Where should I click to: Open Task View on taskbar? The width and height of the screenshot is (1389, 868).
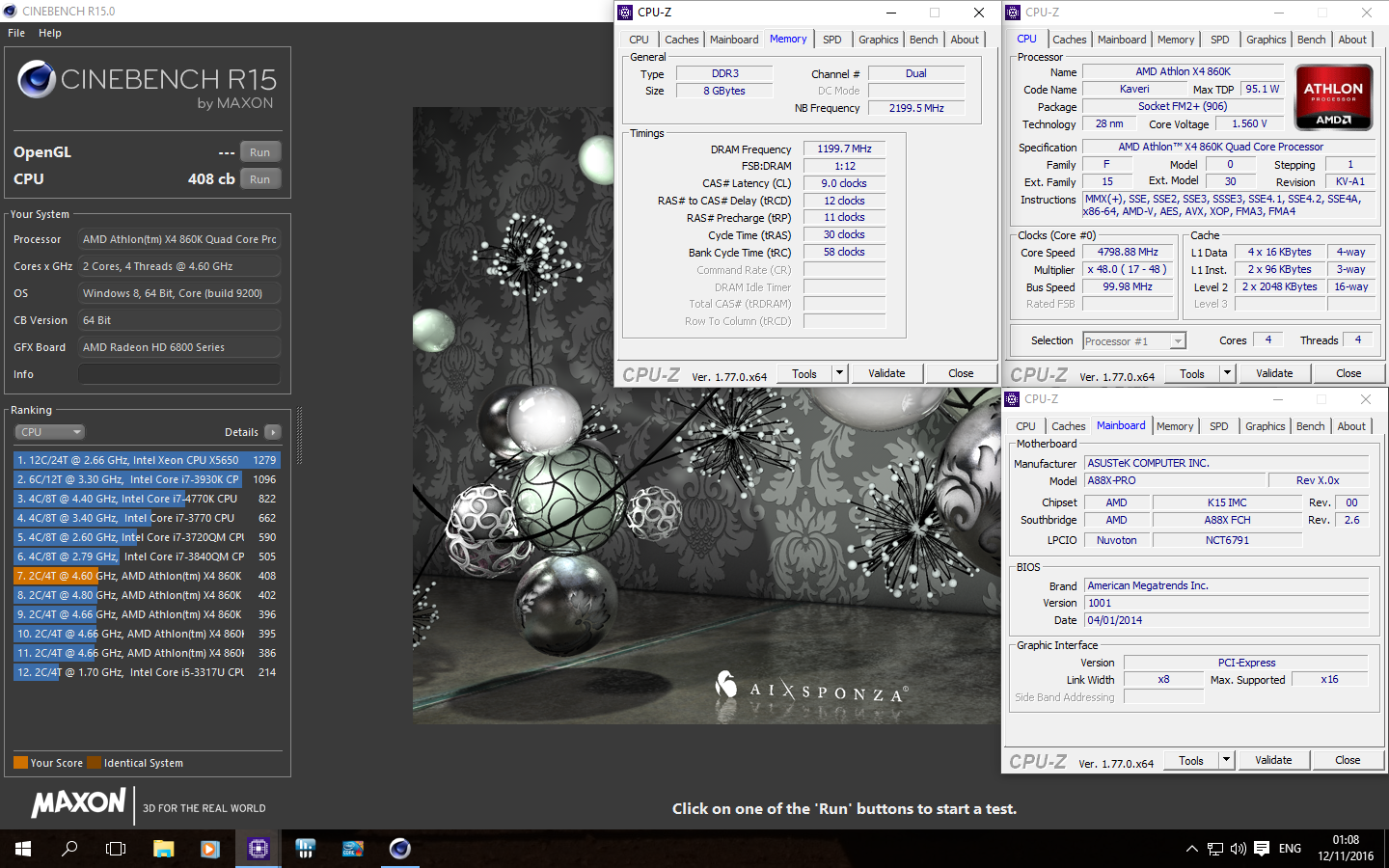point(116,849)
